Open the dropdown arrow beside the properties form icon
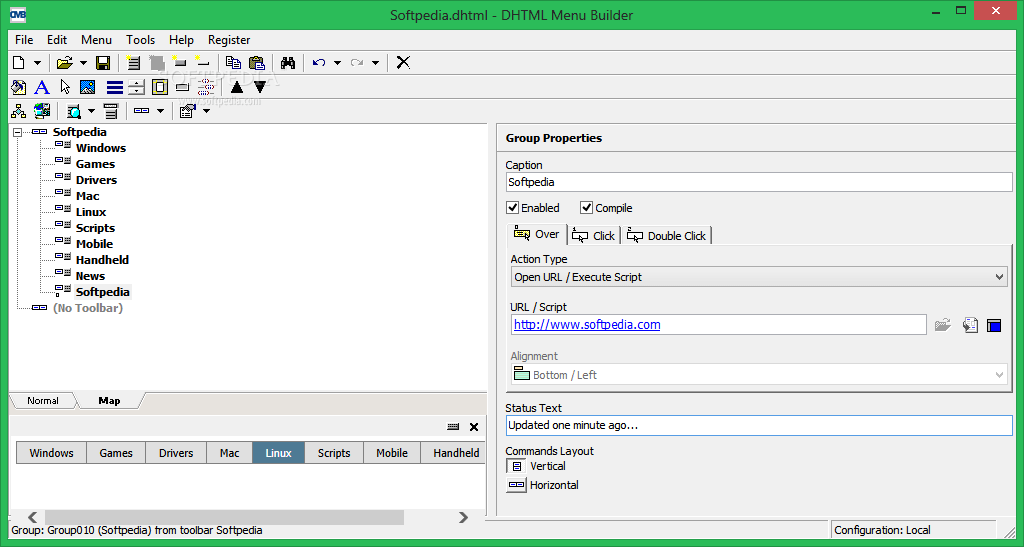The image size is (1024, 547). point(206,111)
